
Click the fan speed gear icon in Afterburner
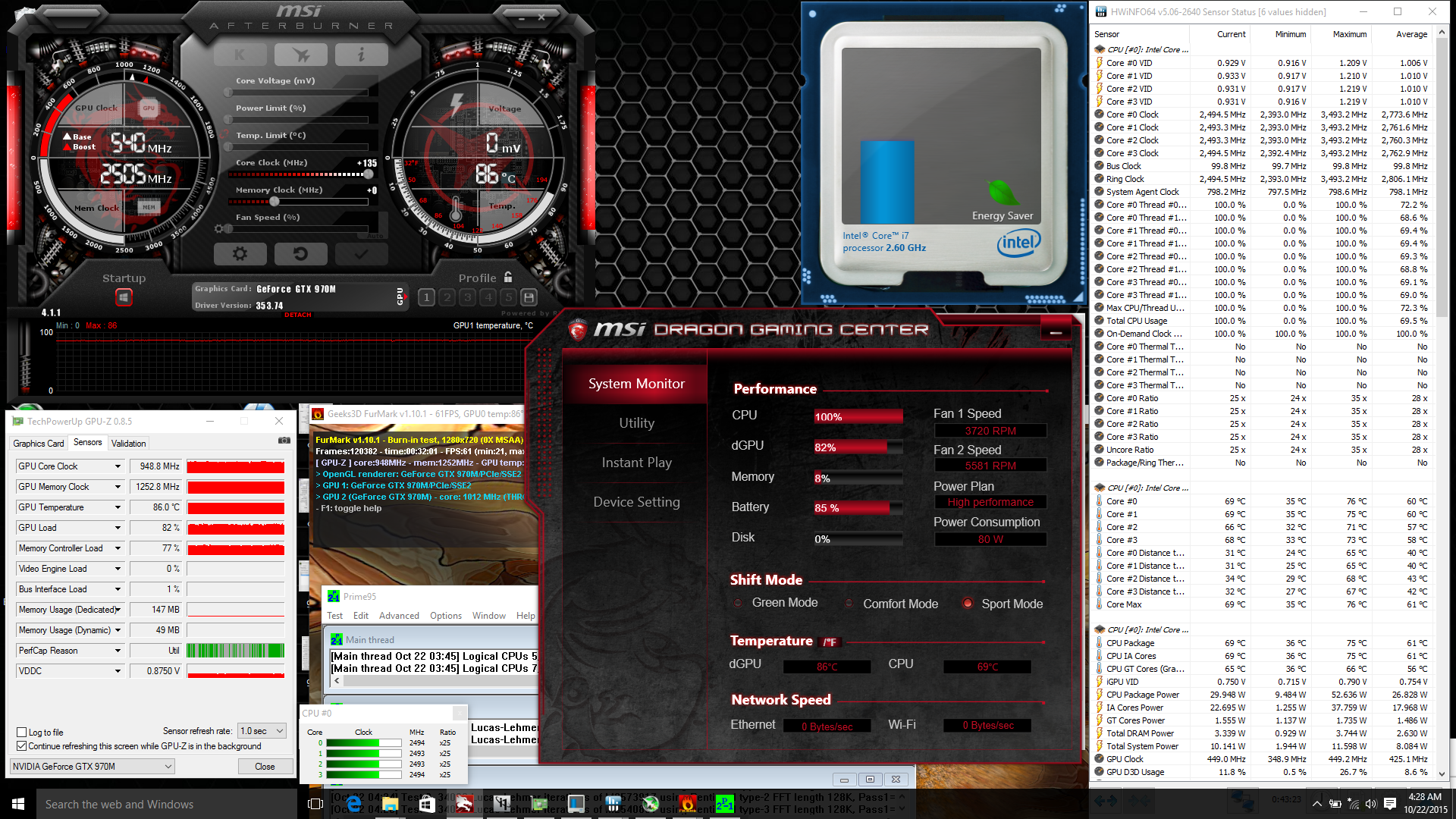(218, 228)
